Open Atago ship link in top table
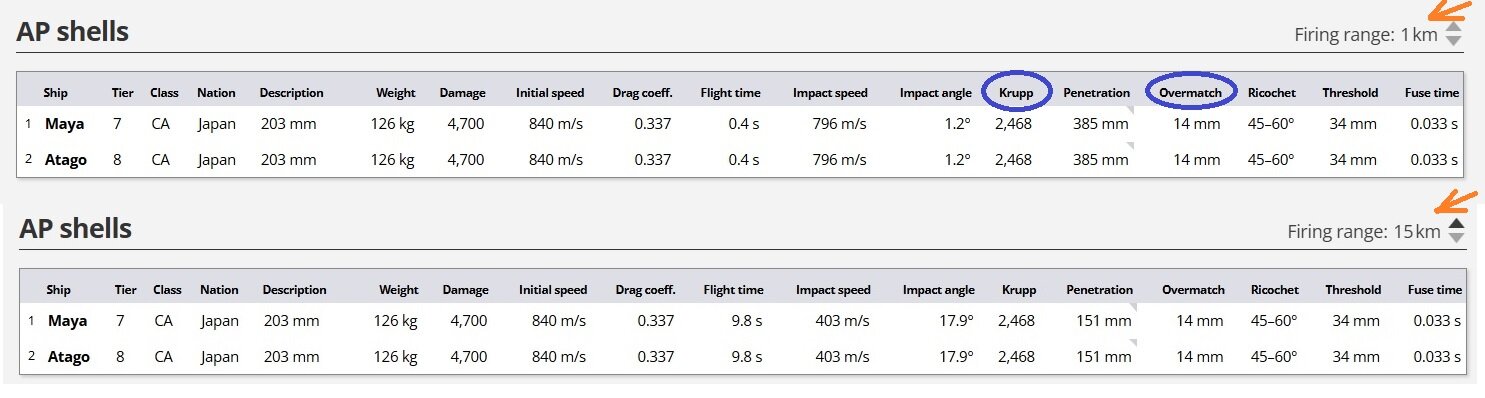Screen dimensions: 1485x398 tap(66, 159)
